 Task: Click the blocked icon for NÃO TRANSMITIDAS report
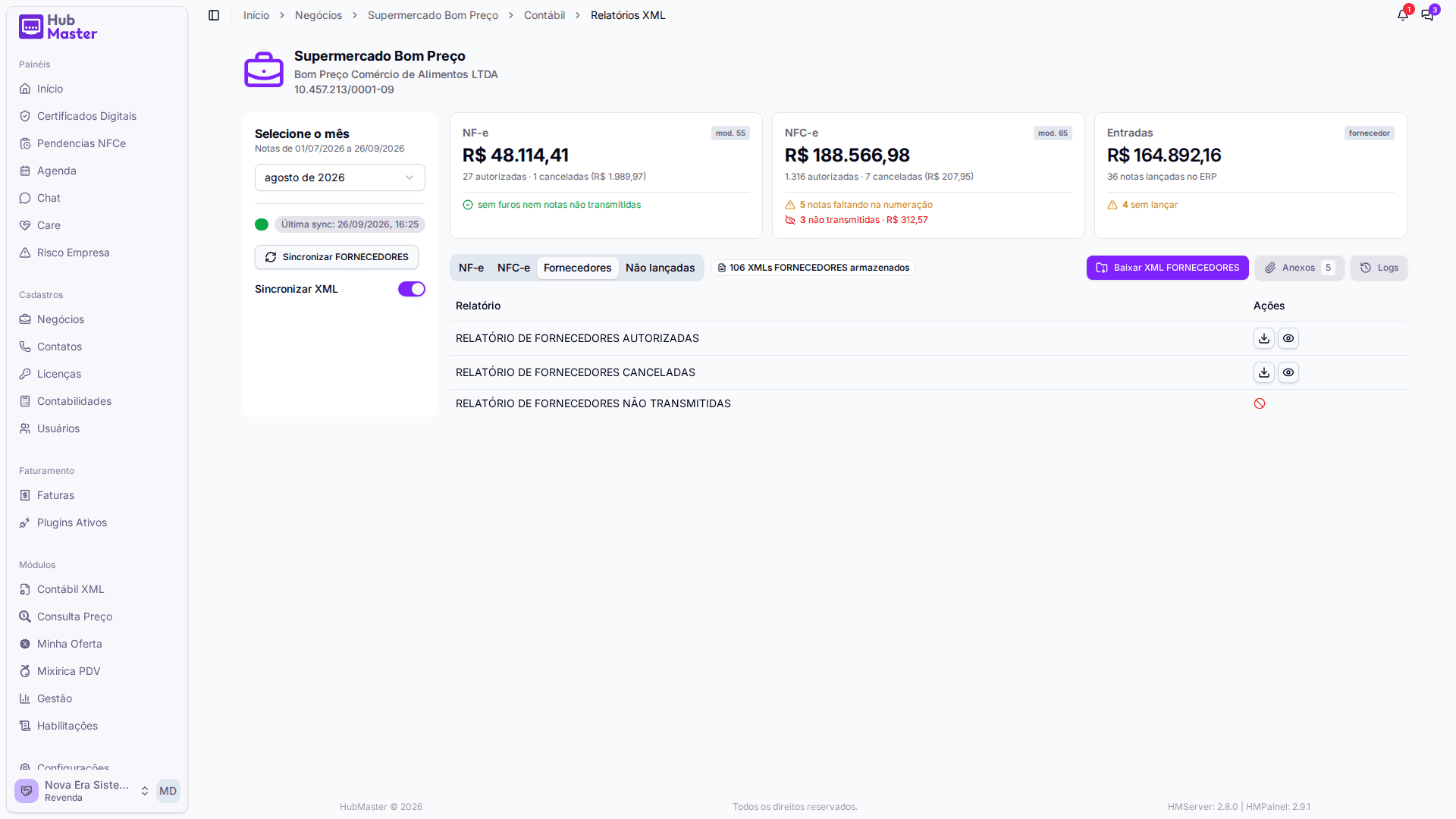pyautogui.click(x=1260, y=403)
